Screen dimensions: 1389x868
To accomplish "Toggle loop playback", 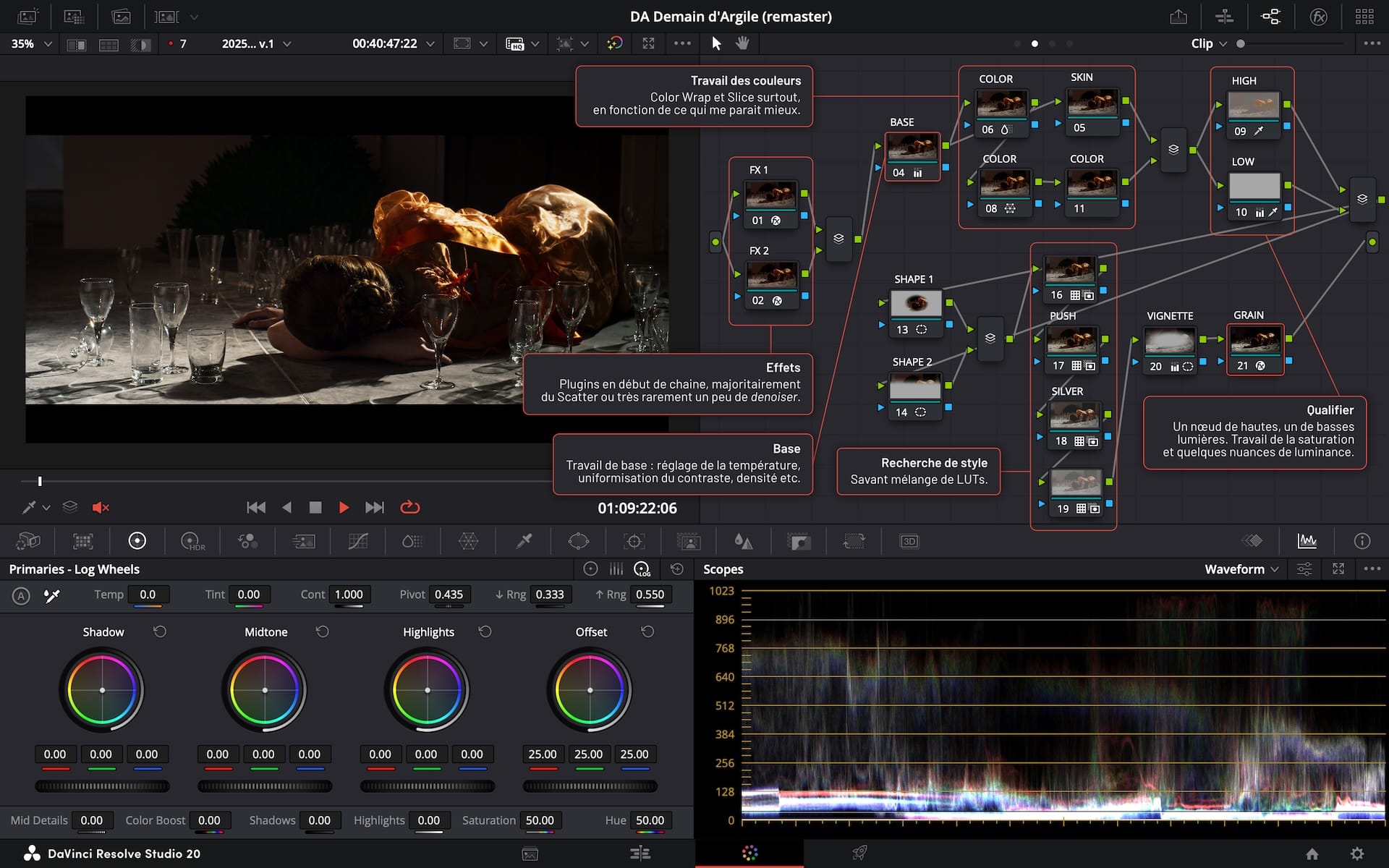I will click(410, 508).
